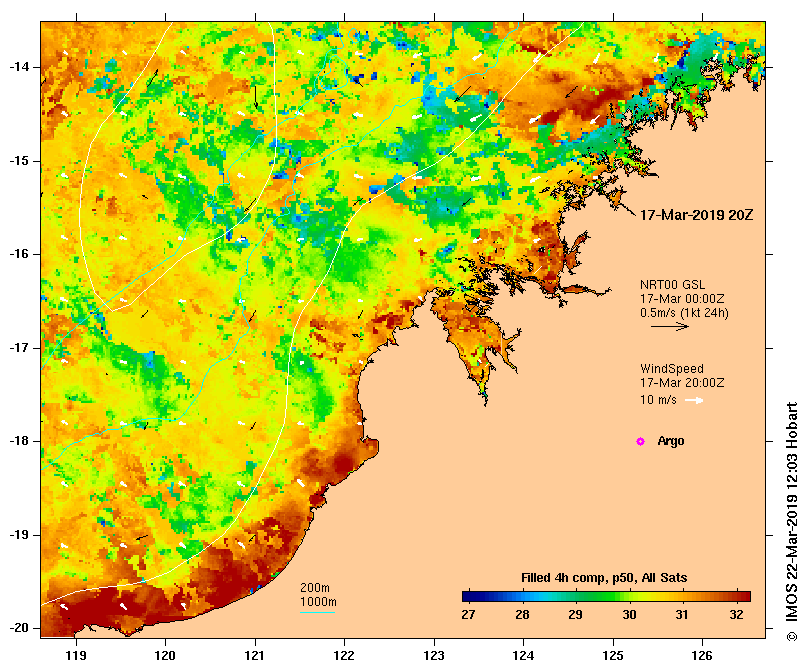The width and height of the screenshot is (809, 672).
Task: Click the longitude axis label 120
Action: 166,656
